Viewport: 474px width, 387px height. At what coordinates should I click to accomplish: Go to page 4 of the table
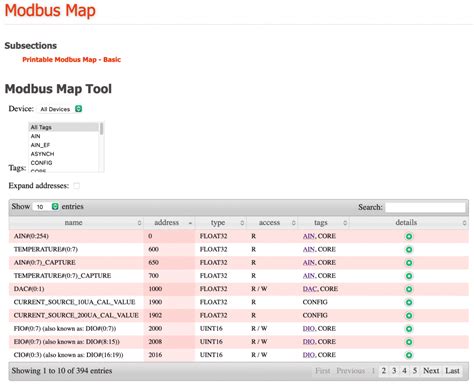(x=404, y=371)
